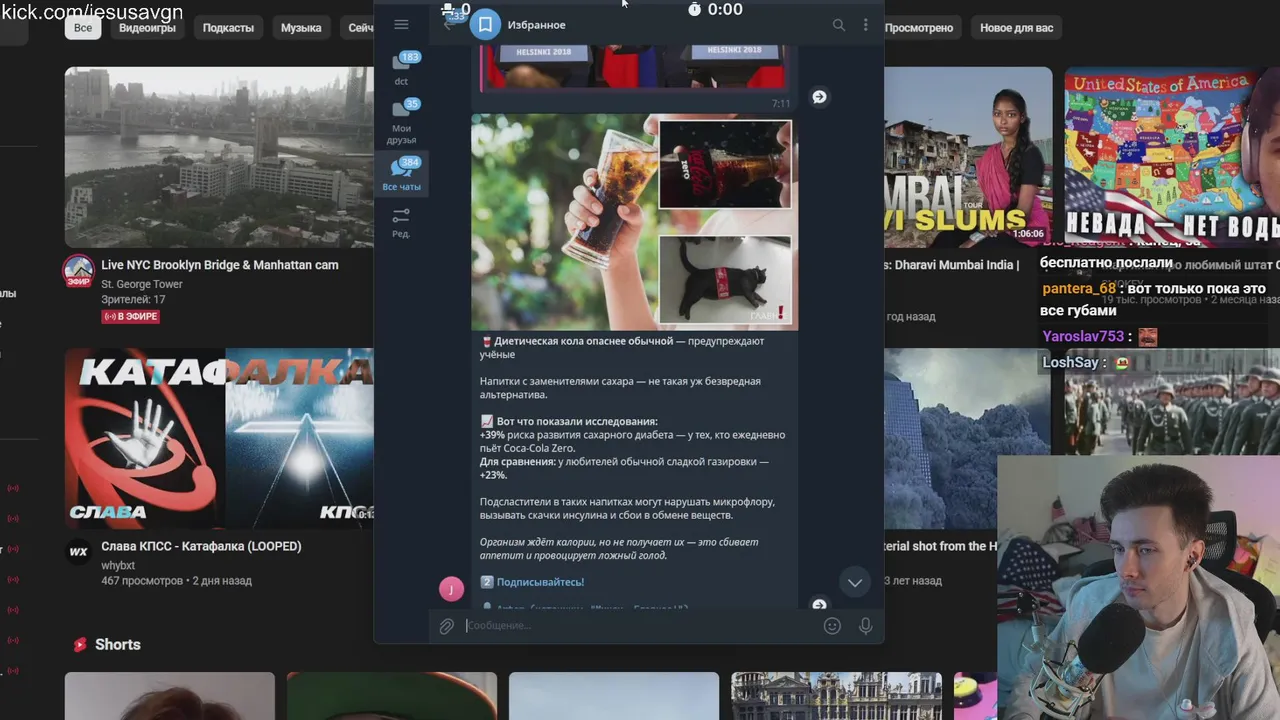Screen dimensions: 1280x720
Task: Click the pantera_68 chat username
Action: (1079, 288)
